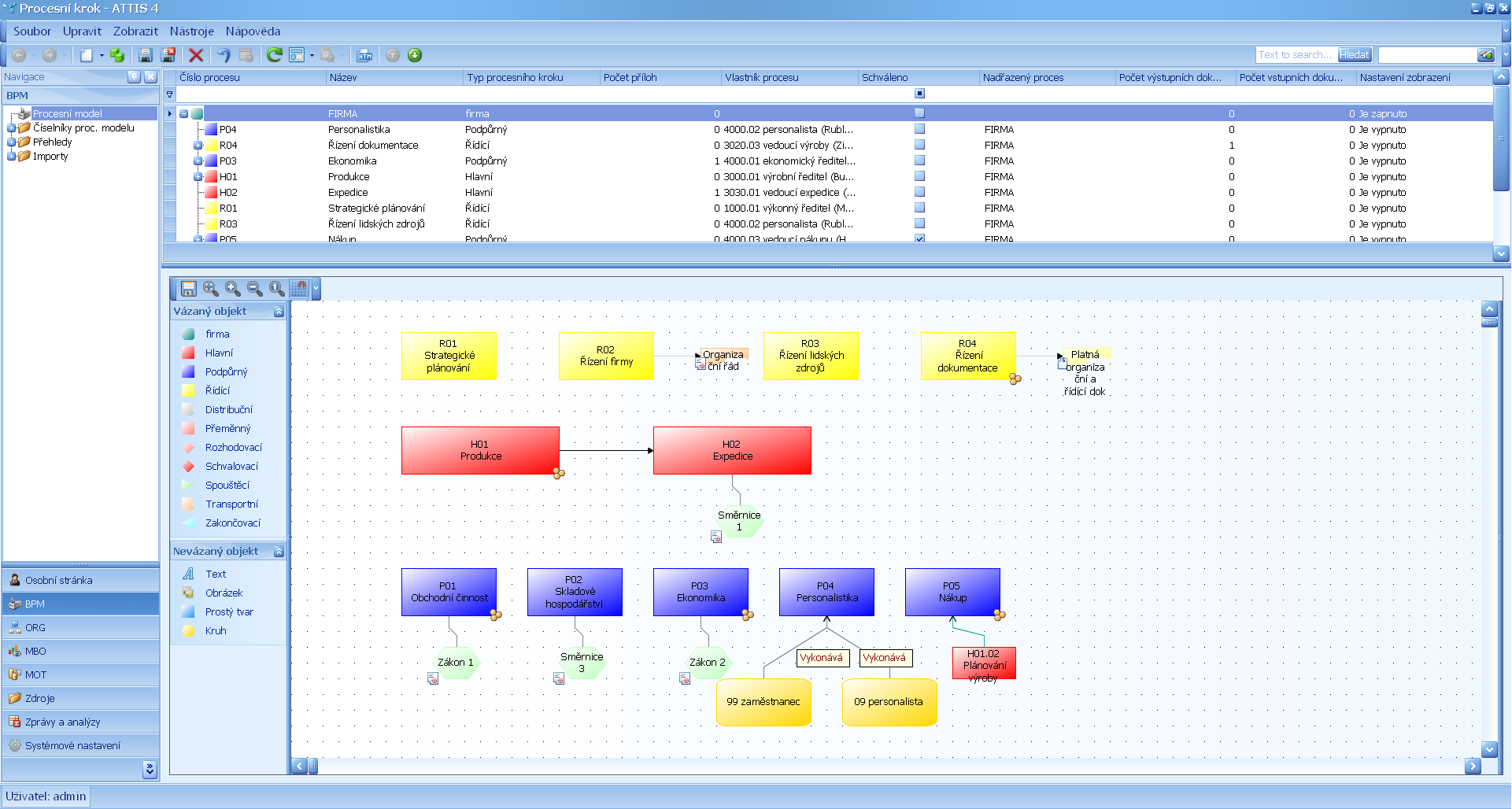Expand Přehledy tree node

click(11, 142)
